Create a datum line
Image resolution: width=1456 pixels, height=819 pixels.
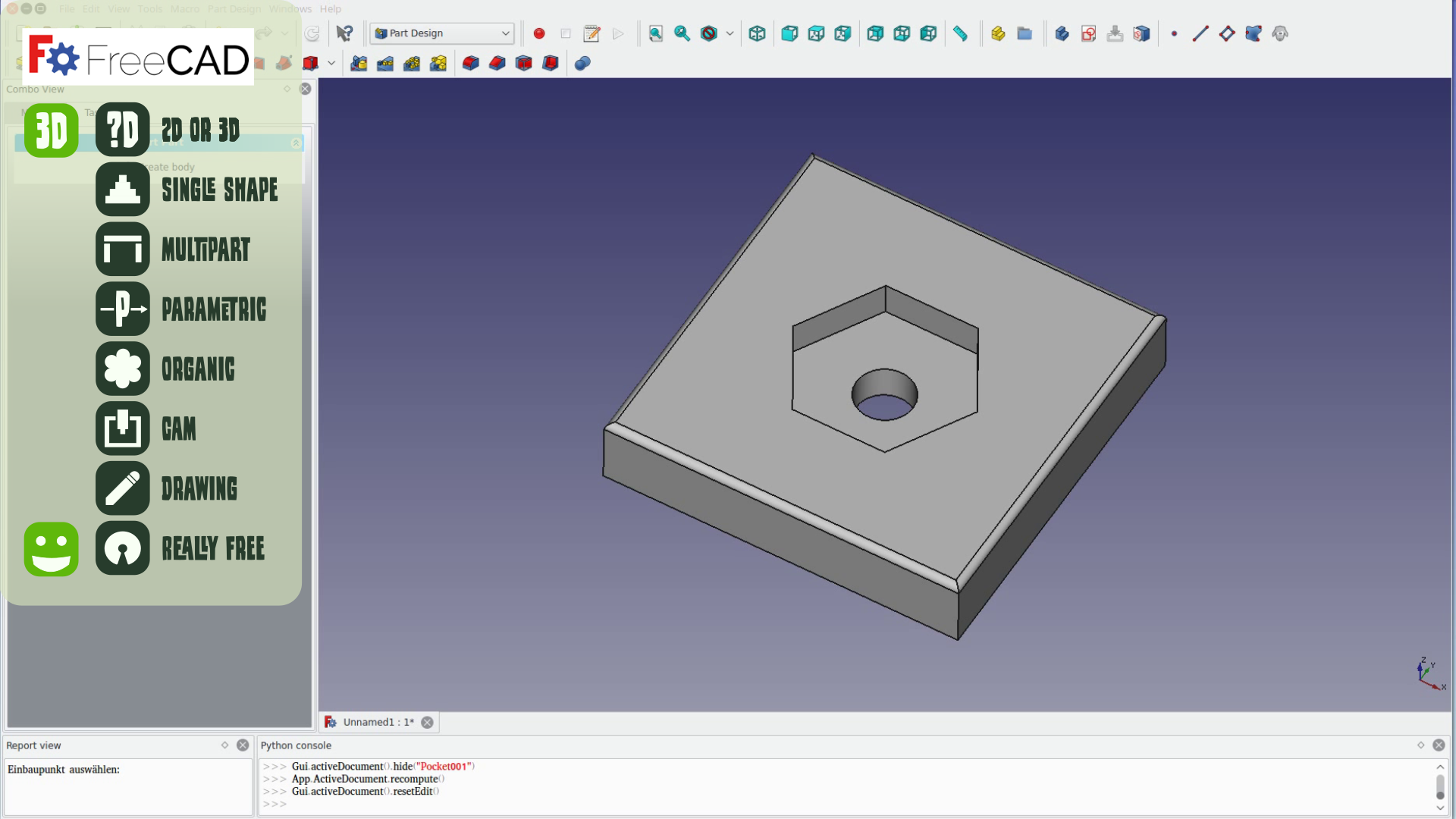[1200, 33]
